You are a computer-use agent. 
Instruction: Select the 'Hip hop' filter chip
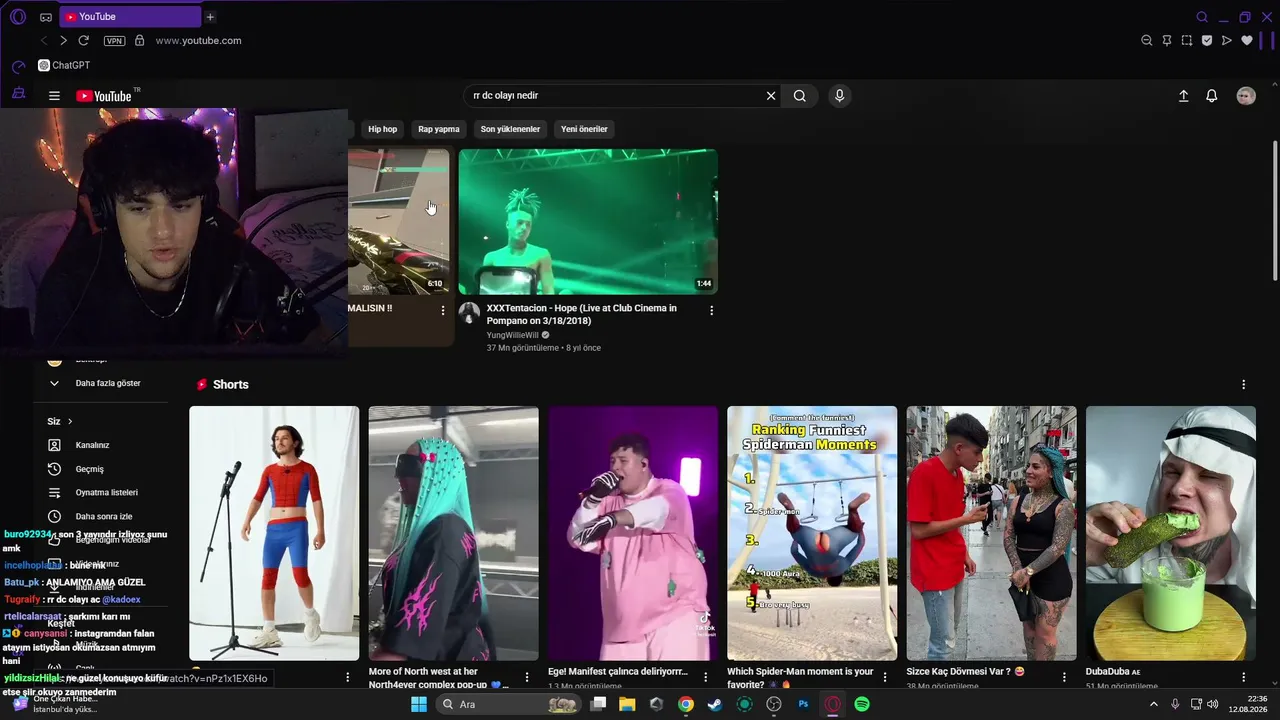[x=382, y=129]
